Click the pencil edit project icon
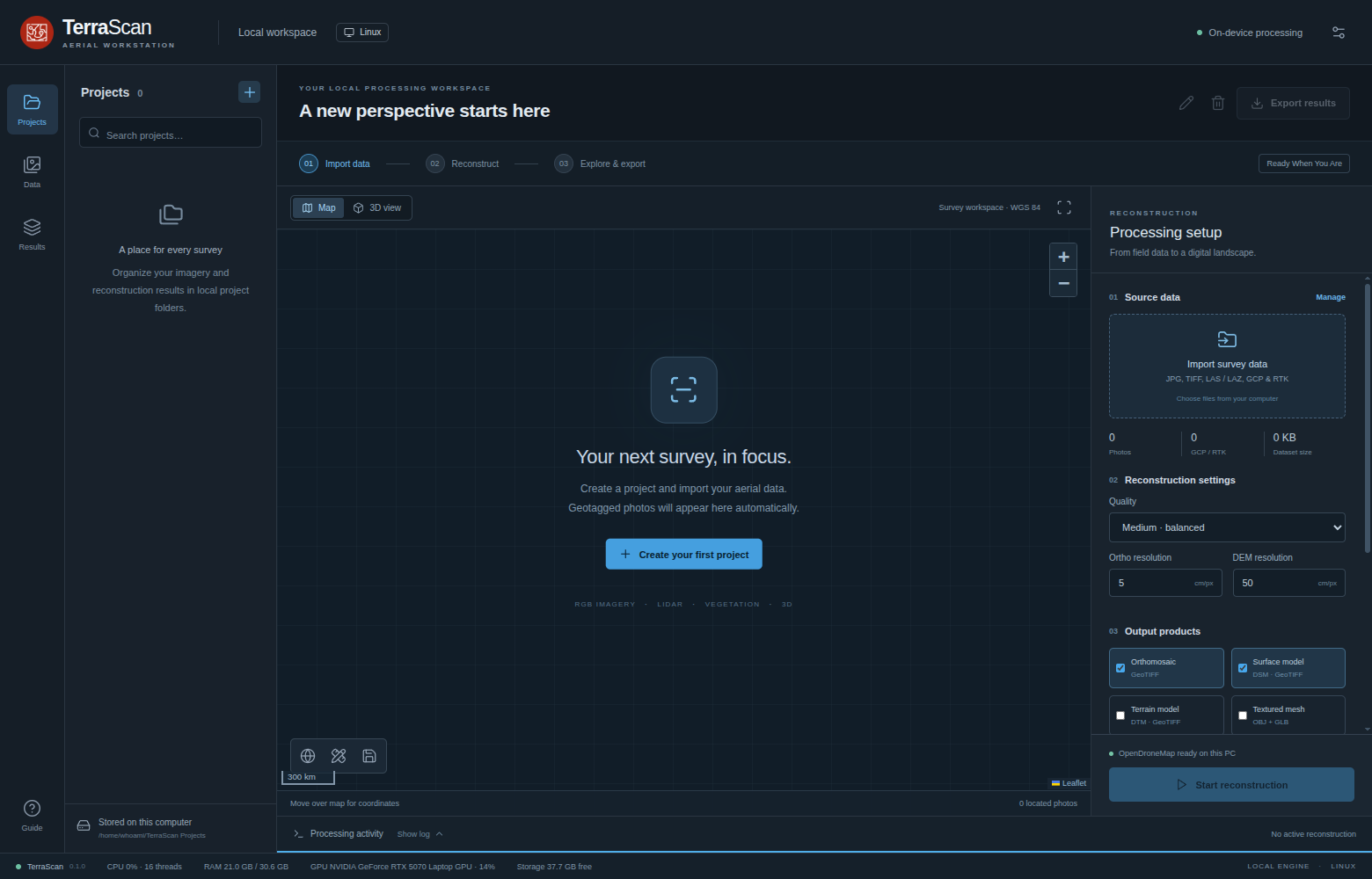This screenshot has height=879, width=1372. (1186, 103)
